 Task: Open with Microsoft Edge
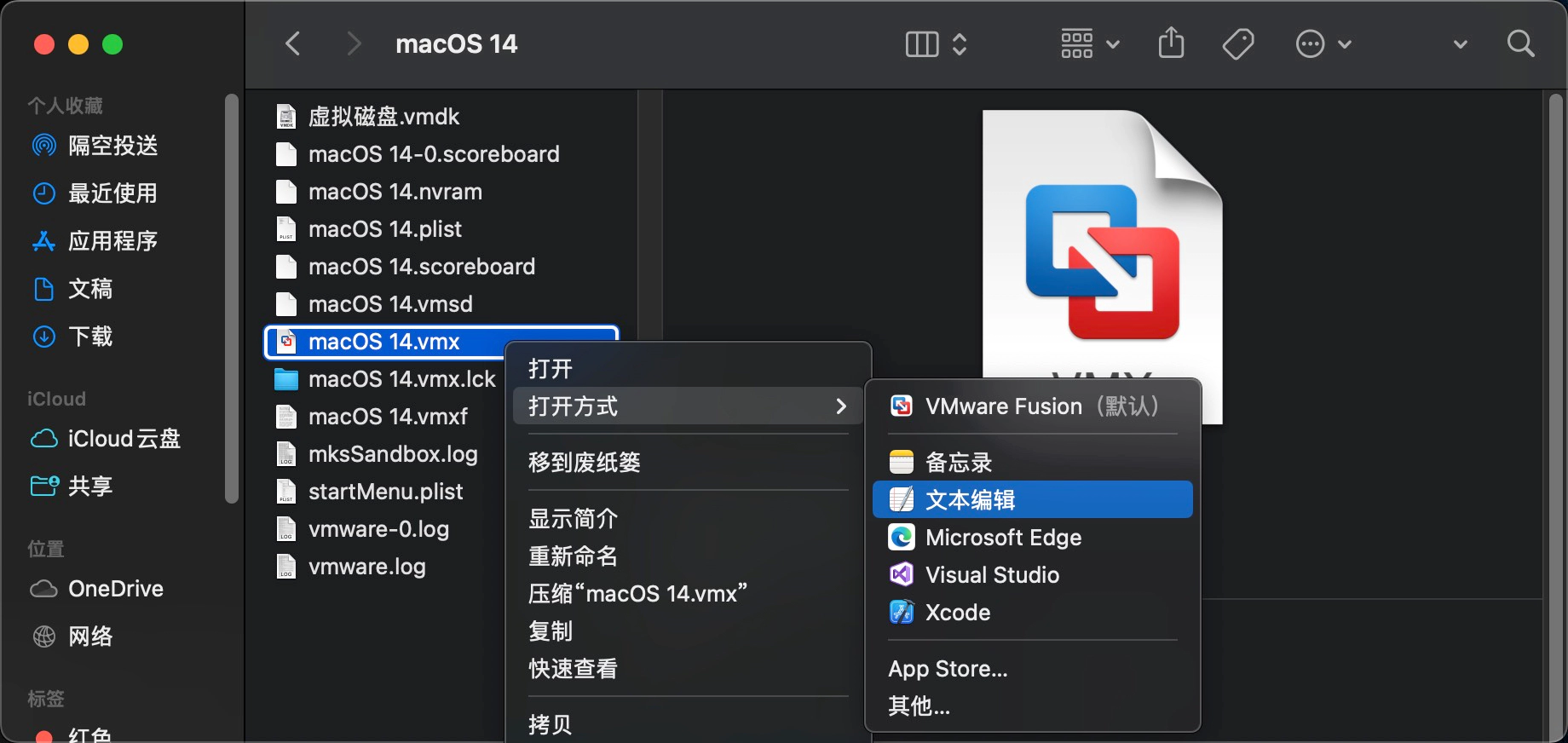point(1033,538)
